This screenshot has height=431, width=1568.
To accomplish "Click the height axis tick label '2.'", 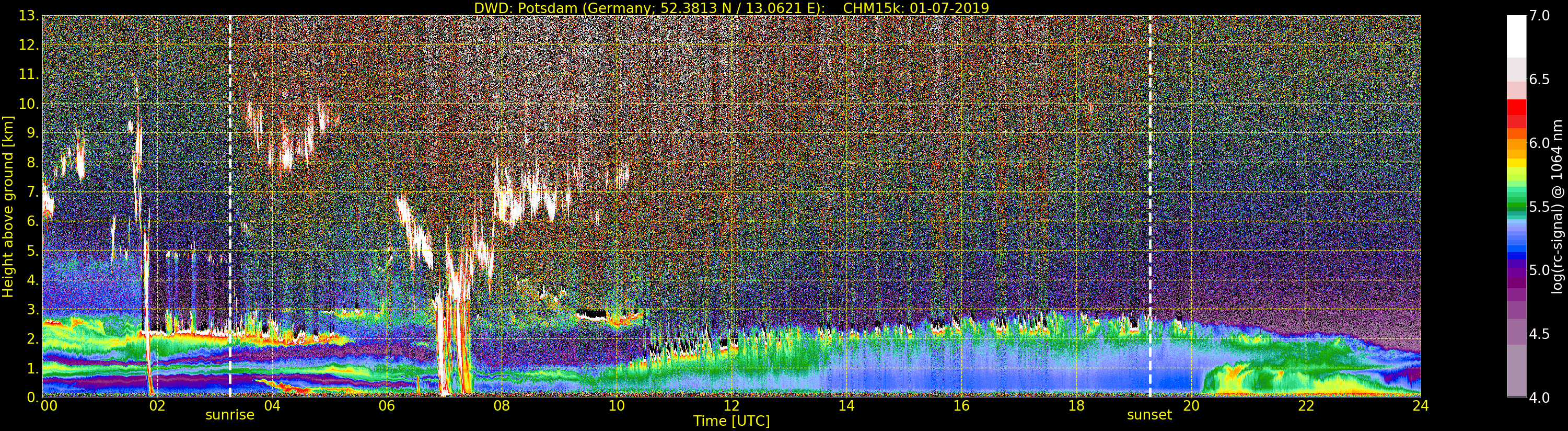I will tap(33, 339).
